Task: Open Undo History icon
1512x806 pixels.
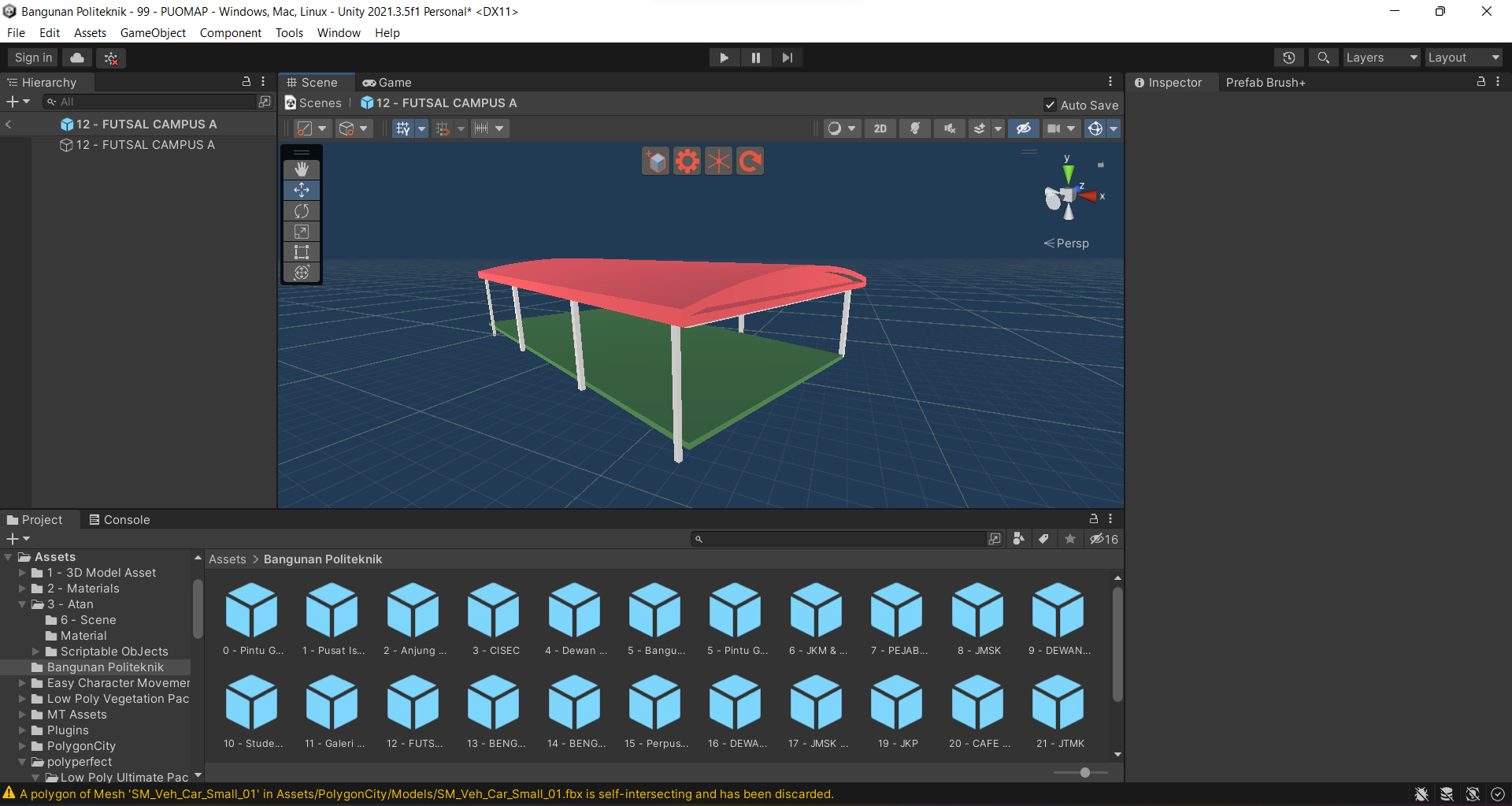Action: [x=1289, y=58]
